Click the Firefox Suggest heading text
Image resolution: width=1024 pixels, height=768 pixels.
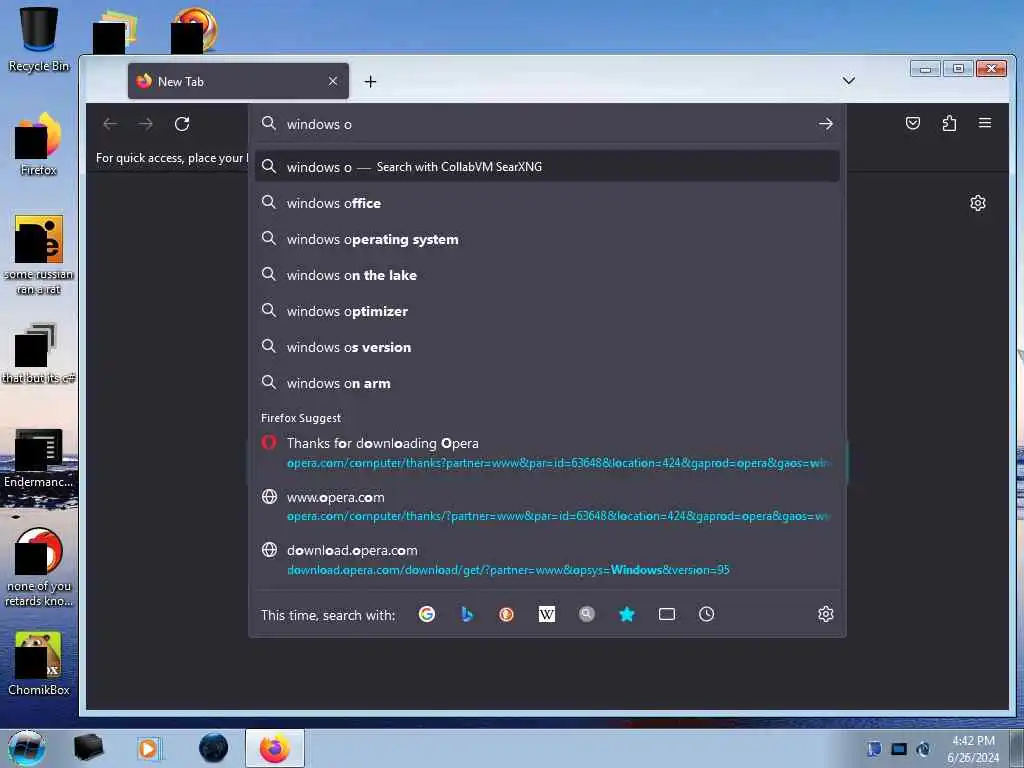(301, 418)
